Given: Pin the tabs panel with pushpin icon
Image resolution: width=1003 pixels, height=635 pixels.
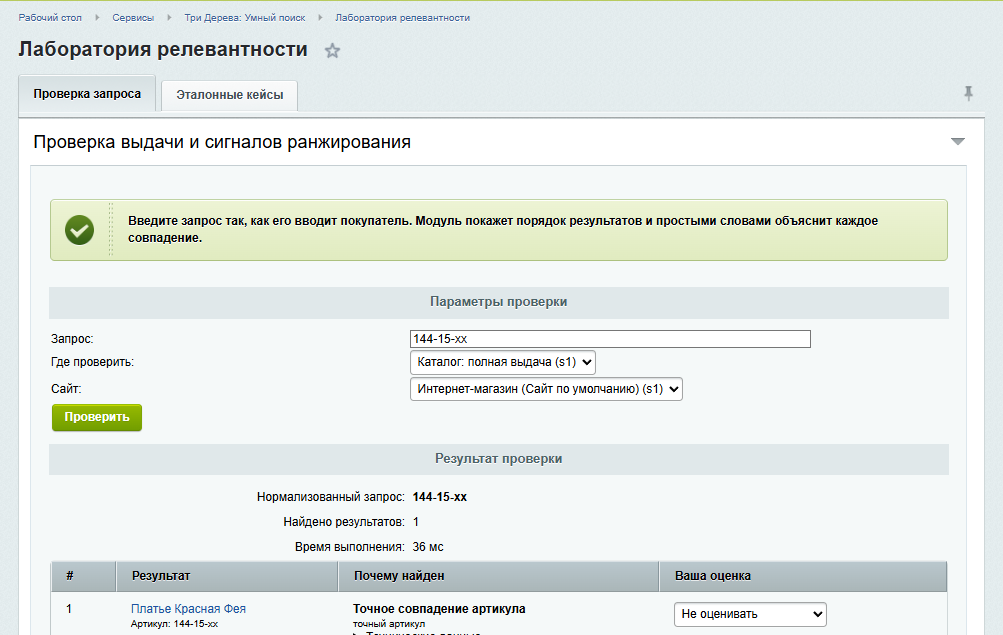Looking at the screenshot, I should tap(968, 93).
